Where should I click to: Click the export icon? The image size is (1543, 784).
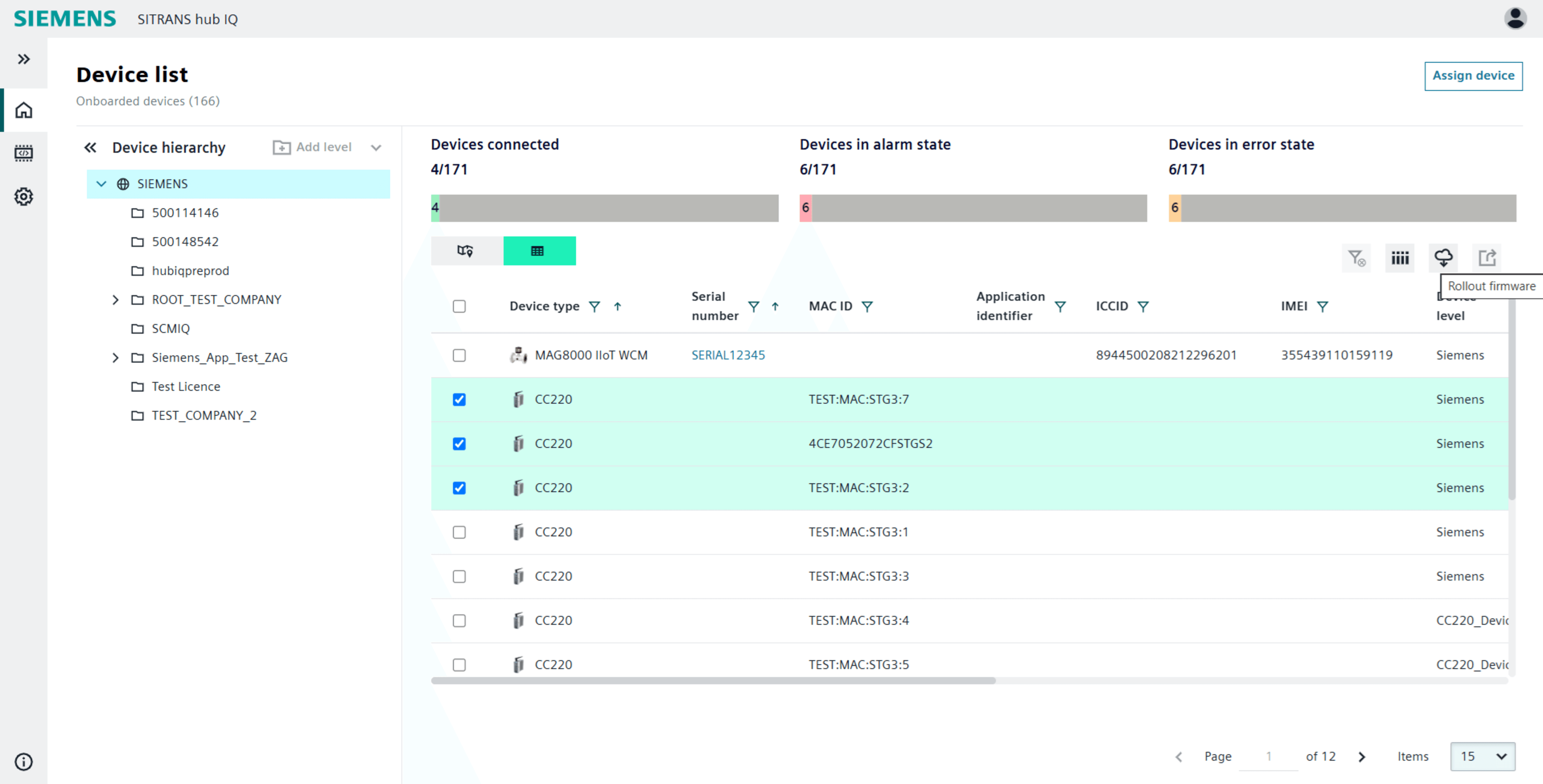1487,258
